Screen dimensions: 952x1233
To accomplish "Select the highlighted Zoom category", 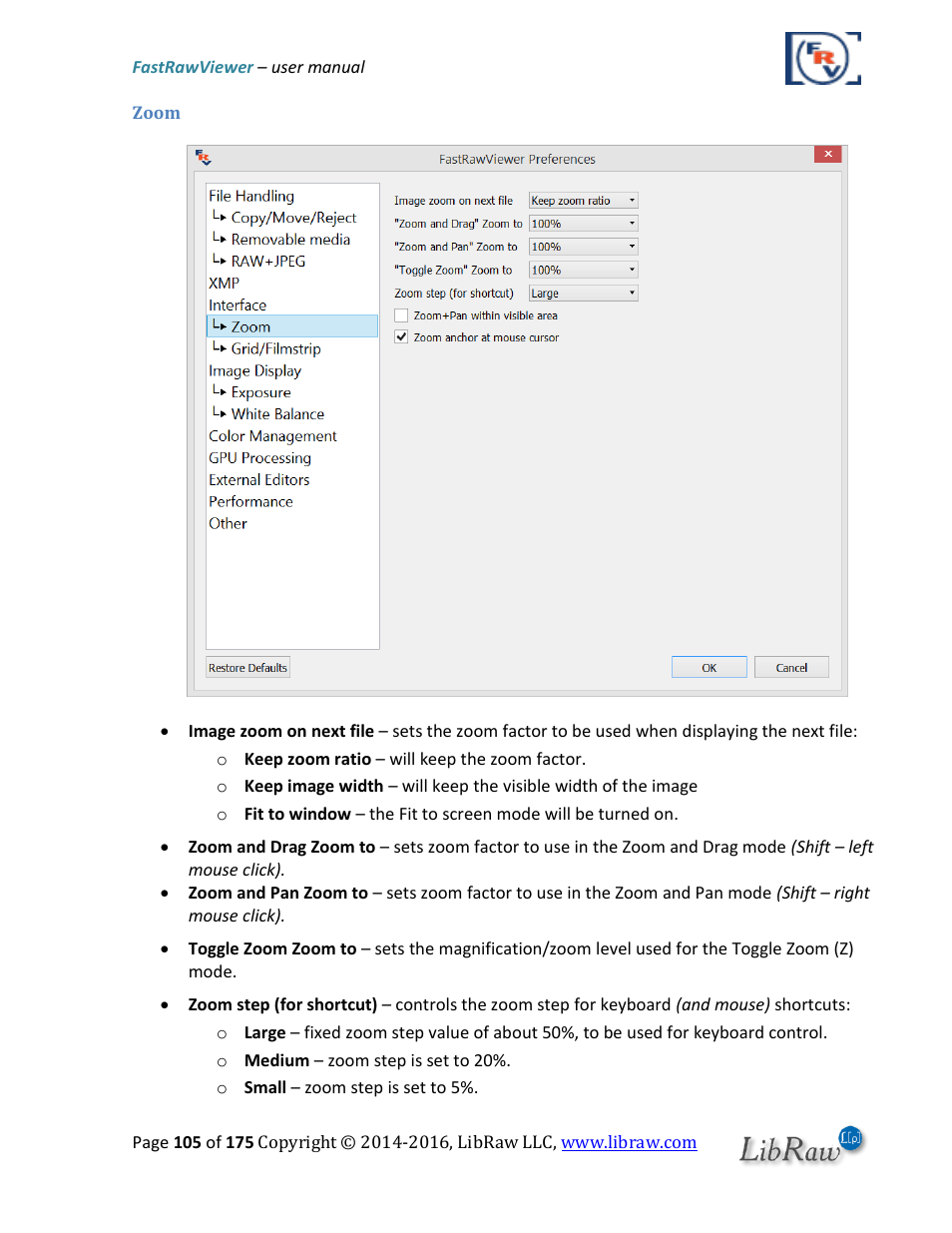I will pyautogui.click(x=292, y=326).
